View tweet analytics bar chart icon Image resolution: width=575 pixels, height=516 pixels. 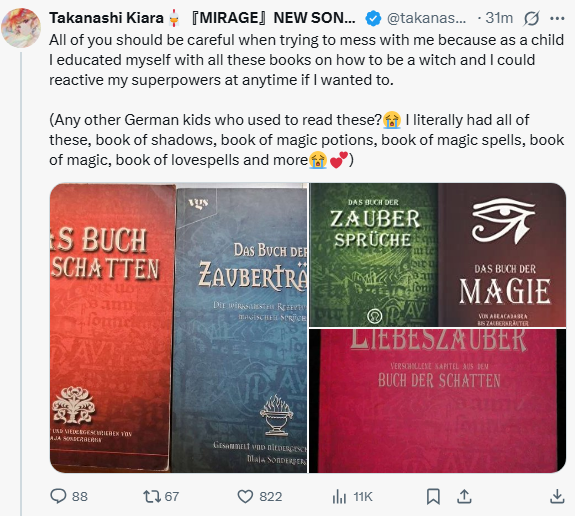click(x=339, y=497)
